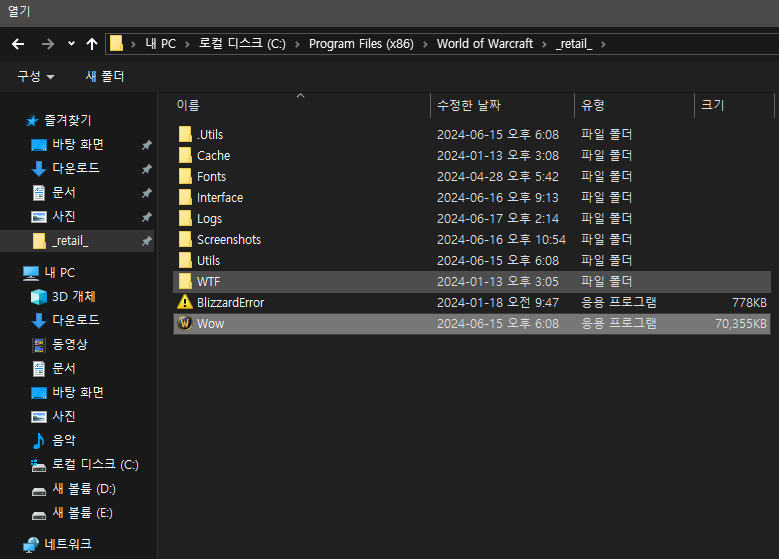Select the Fonts folder icon

coord(185,176)
